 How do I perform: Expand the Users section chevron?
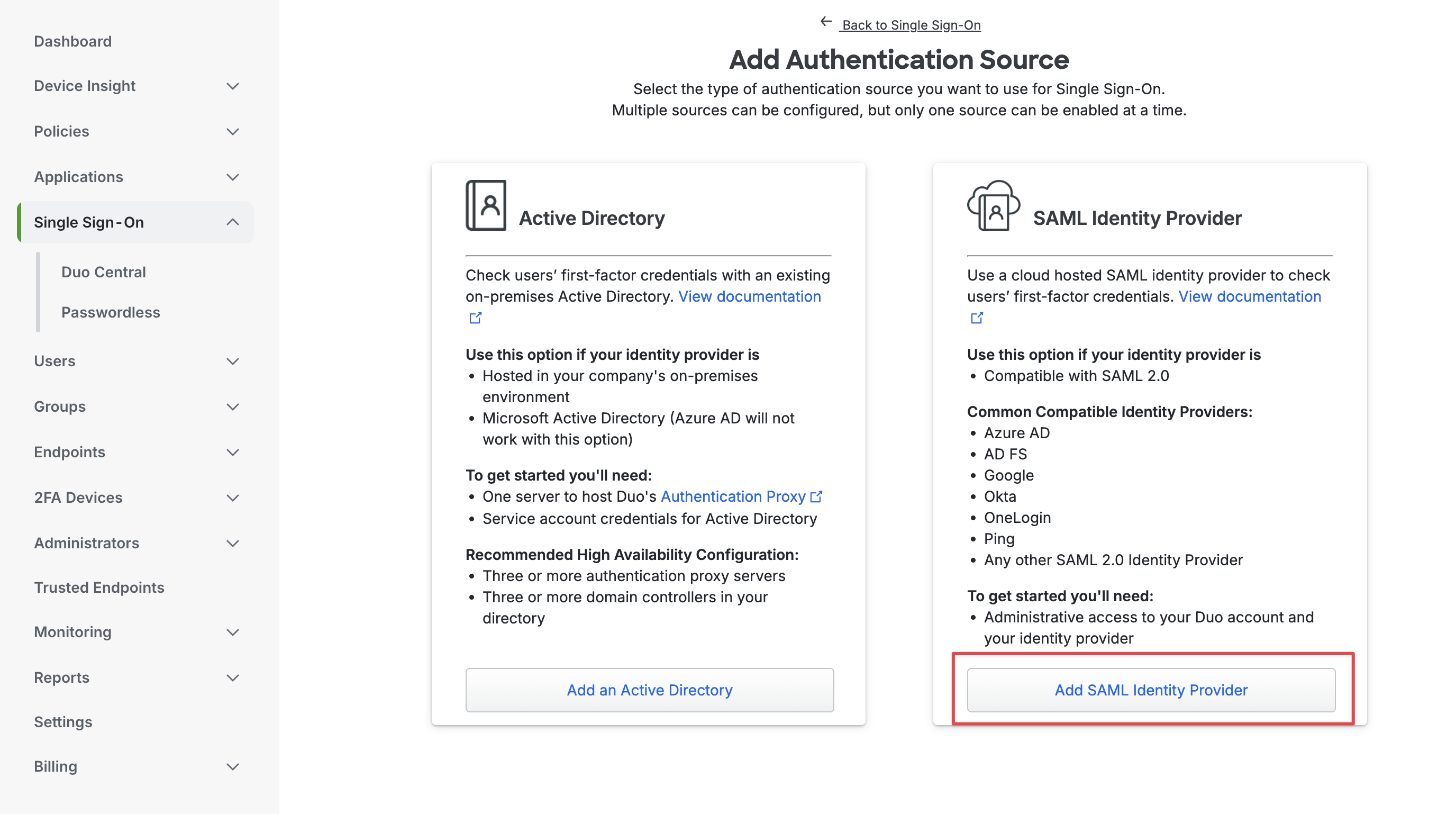pyautogui.click(x=233, y=362)
